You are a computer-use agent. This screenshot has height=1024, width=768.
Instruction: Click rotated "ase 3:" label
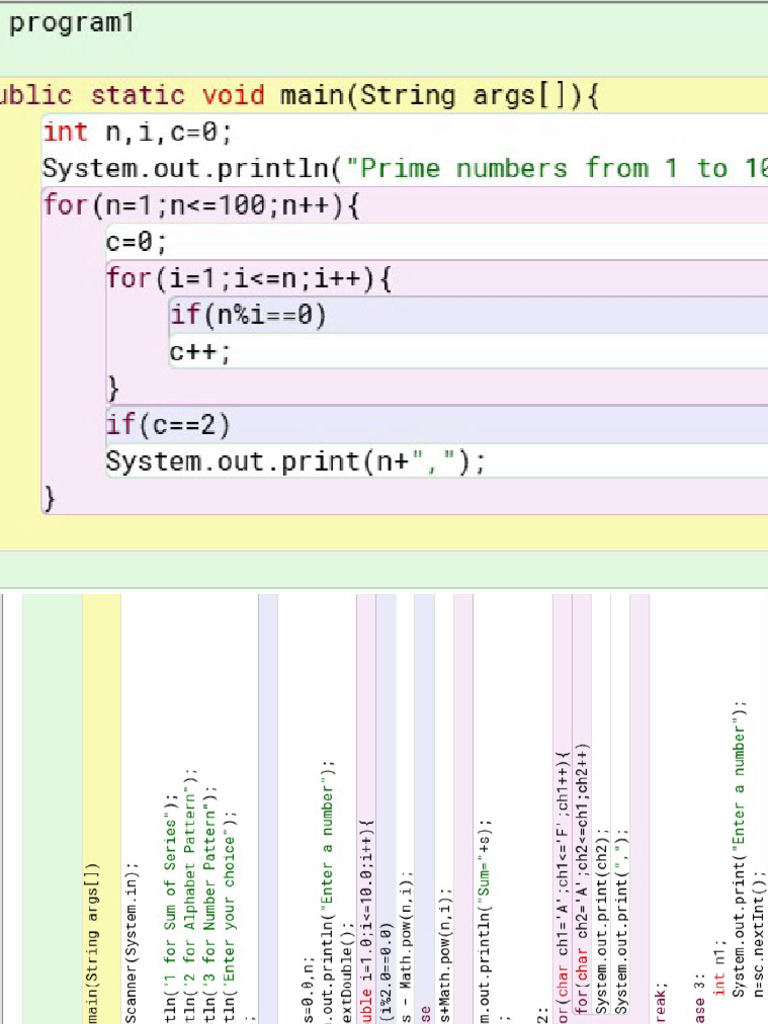[699, 998]
